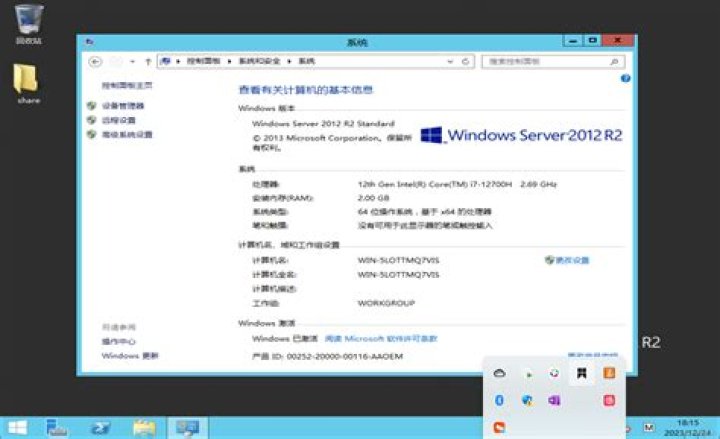Click the orange-red tray icon in bottom row
The width and height of the screenshot is (720, 439).
499,428
